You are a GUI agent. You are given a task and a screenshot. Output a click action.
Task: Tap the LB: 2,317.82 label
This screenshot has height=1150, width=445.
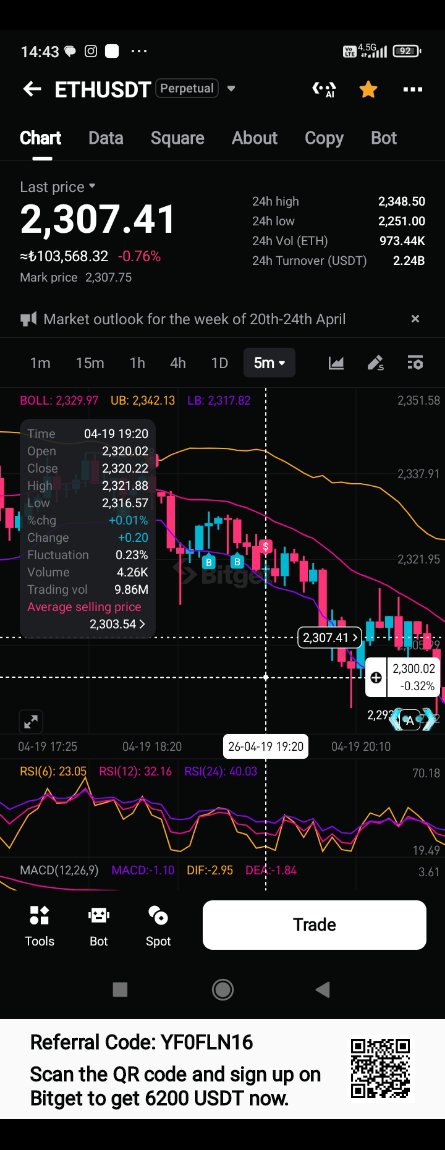coord(218,400)
